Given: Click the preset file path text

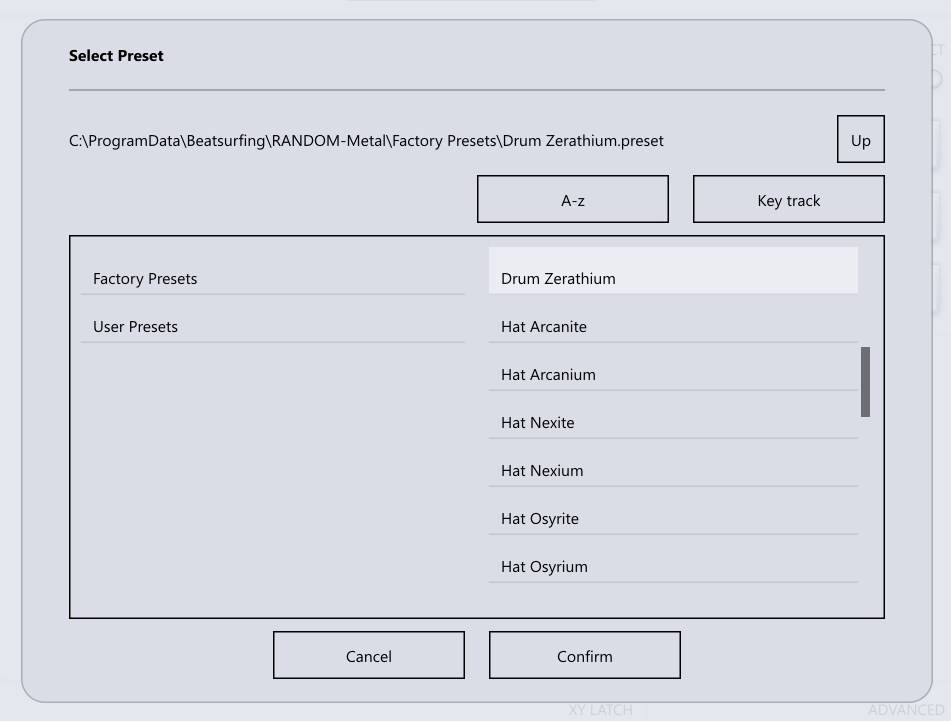Looking at the screenshot, I should tap(366, 141).
